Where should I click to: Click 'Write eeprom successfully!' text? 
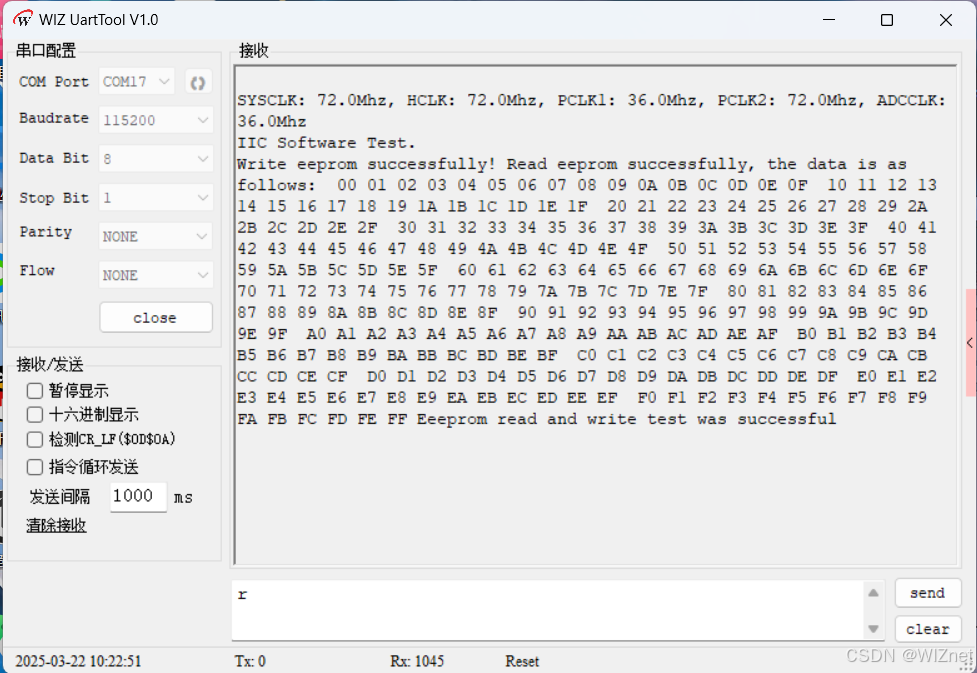tap(366, 164)
